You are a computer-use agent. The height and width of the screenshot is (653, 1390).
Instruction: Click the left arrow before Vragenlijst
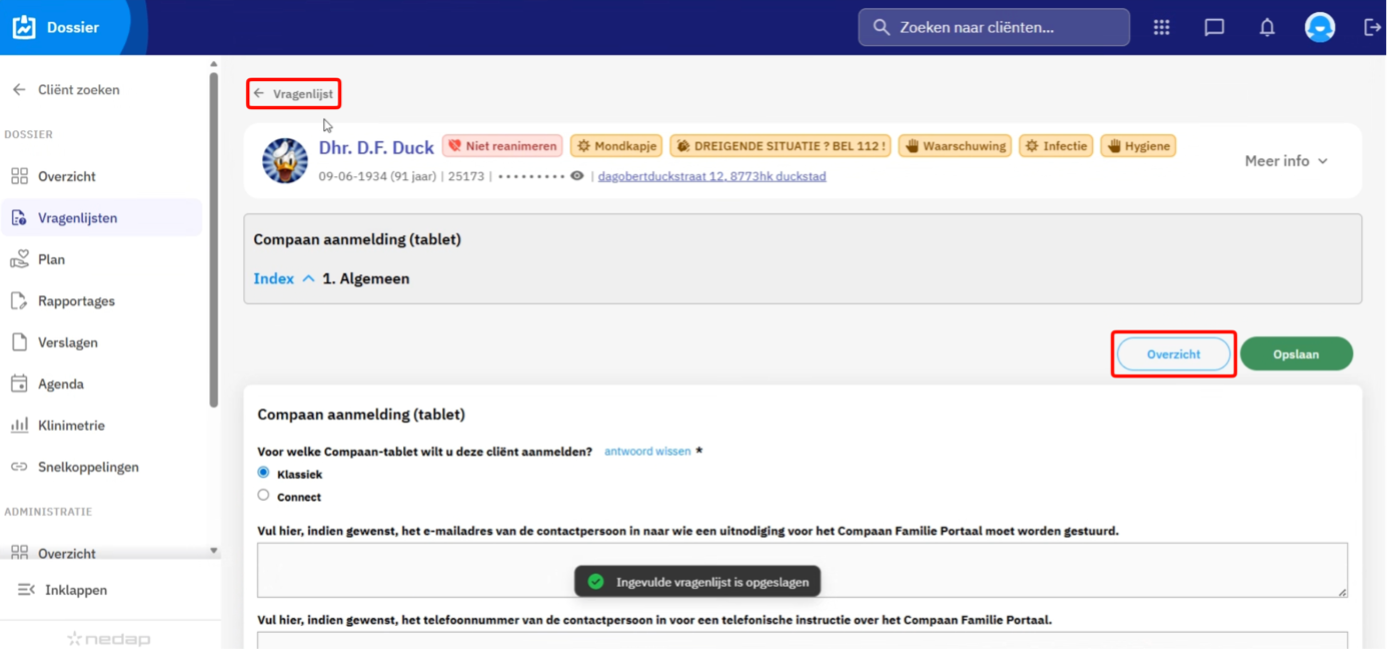coord(259,94)
